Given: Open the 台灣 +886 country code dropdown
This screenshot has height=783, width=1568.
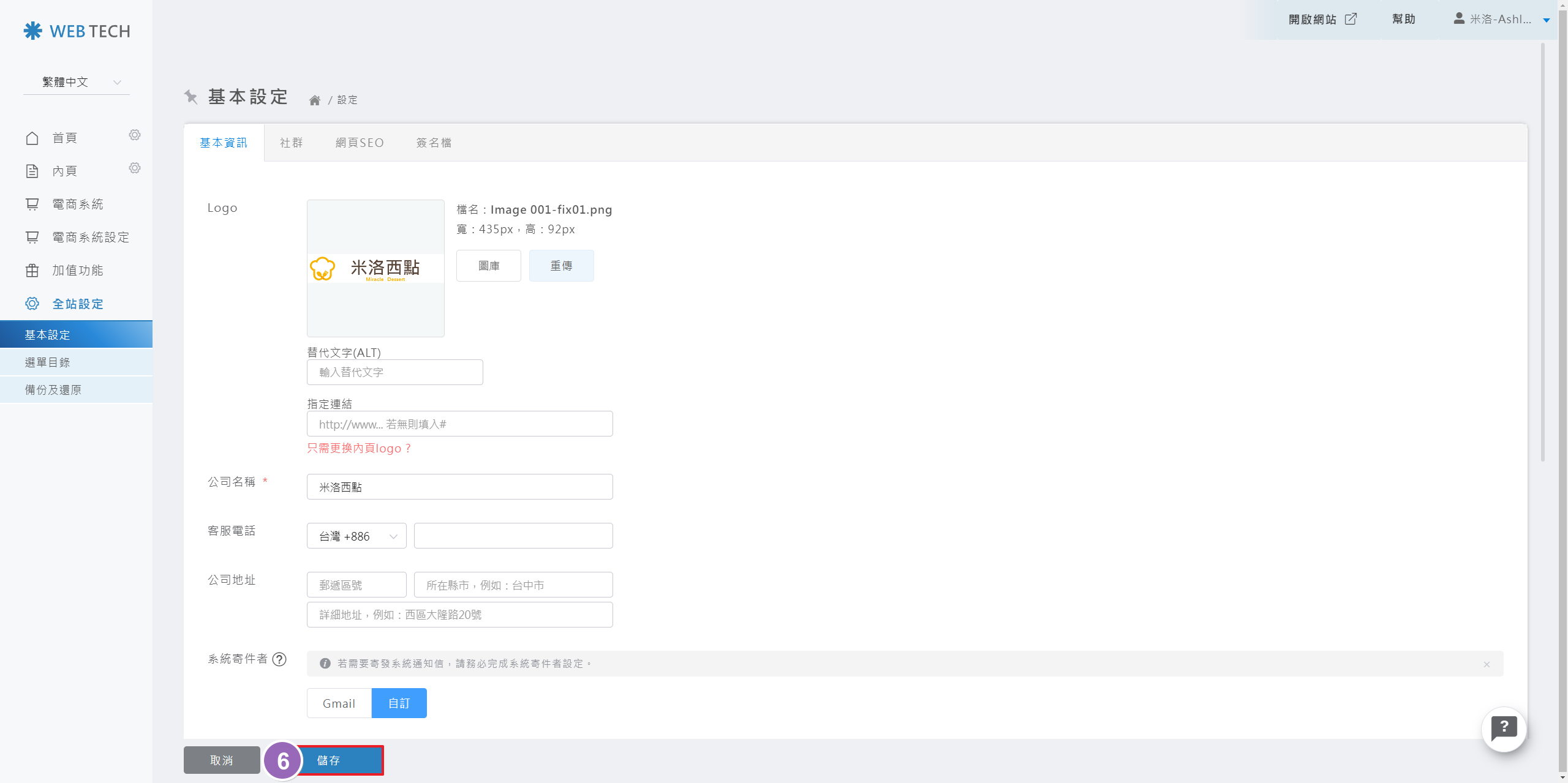Looking at the screenshot, I should pyautogui.click(x=356, y=536).
